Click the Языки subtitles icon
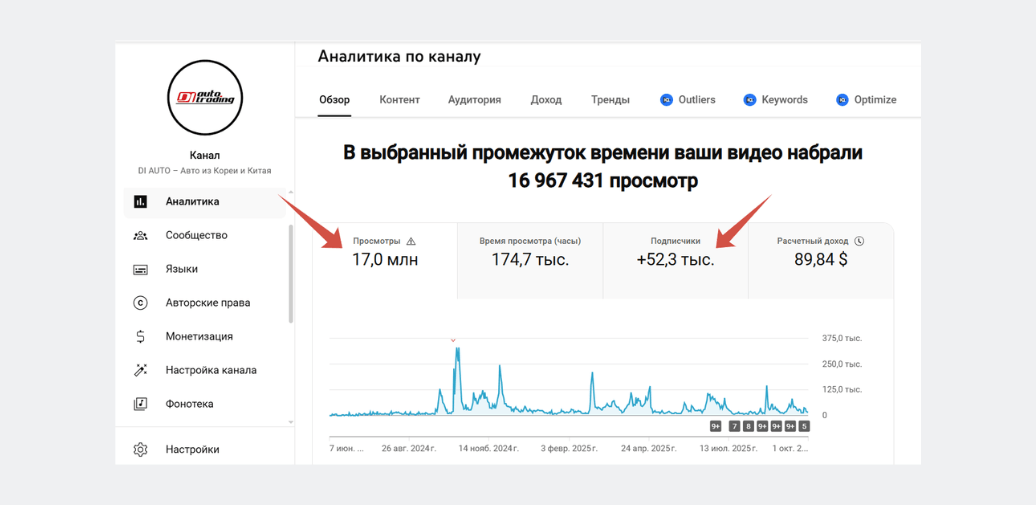This screenshot has width=1036, height=505. [x=140, y=269]
